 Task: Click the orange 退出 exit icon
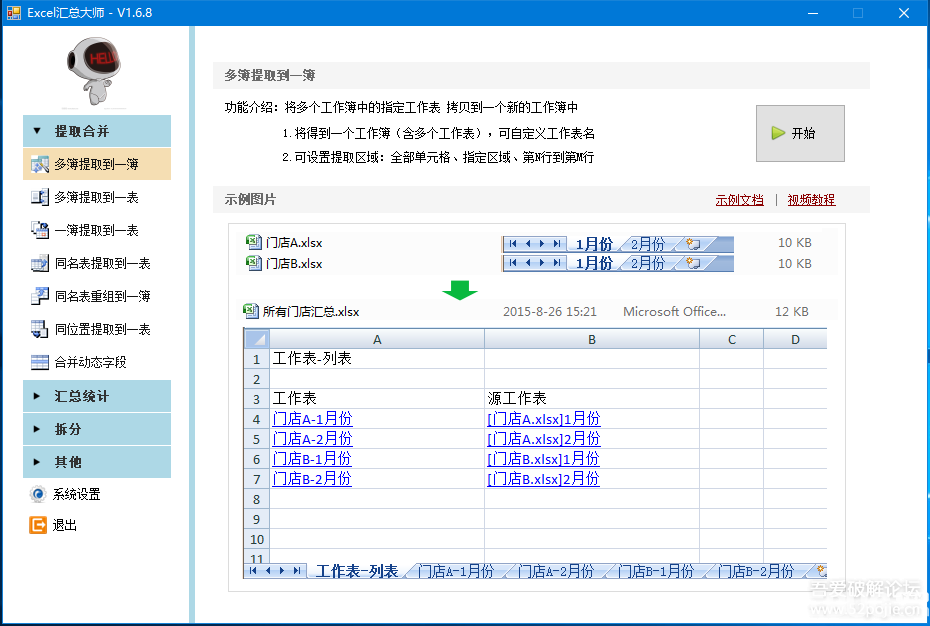38,525
